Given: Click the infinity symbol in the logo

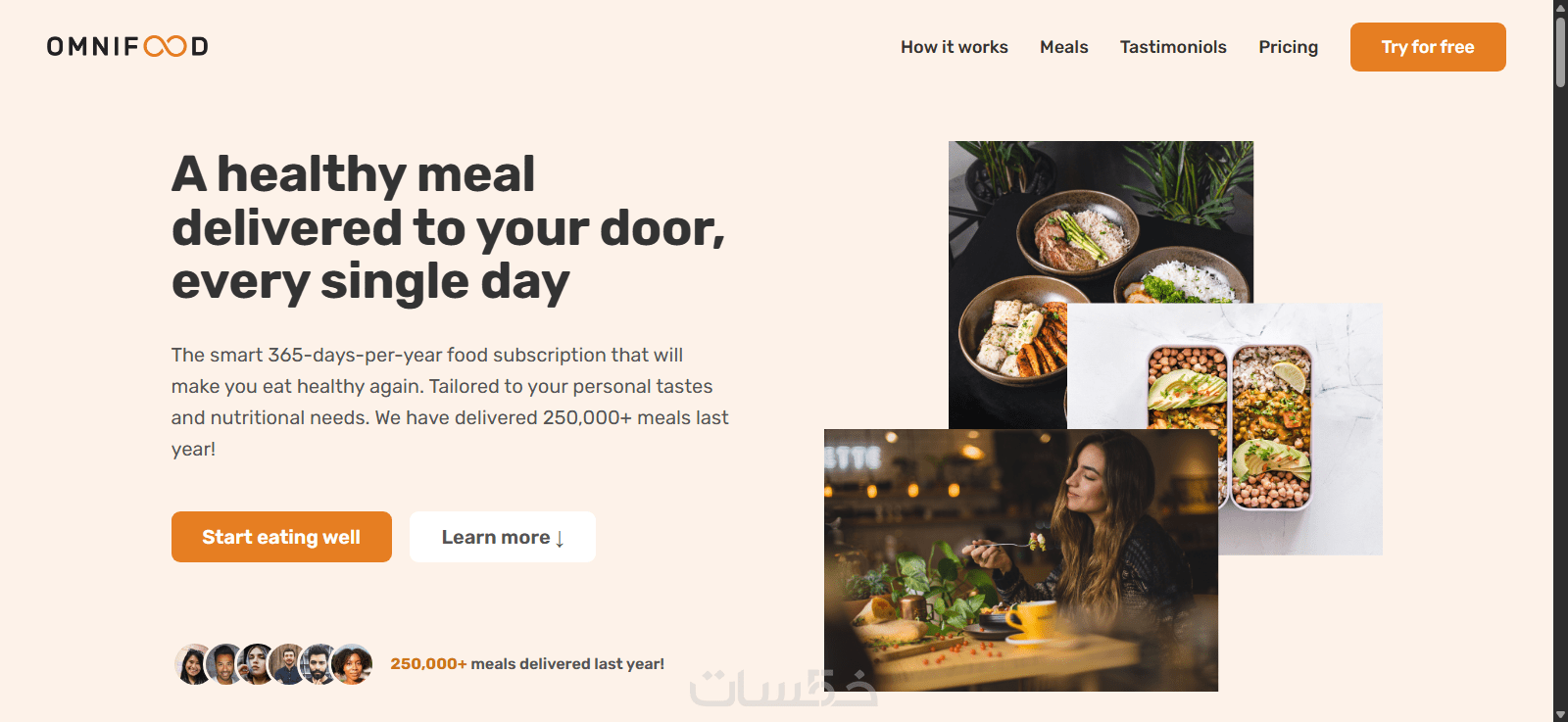Looking at the screenshot, I should point(165,46).
